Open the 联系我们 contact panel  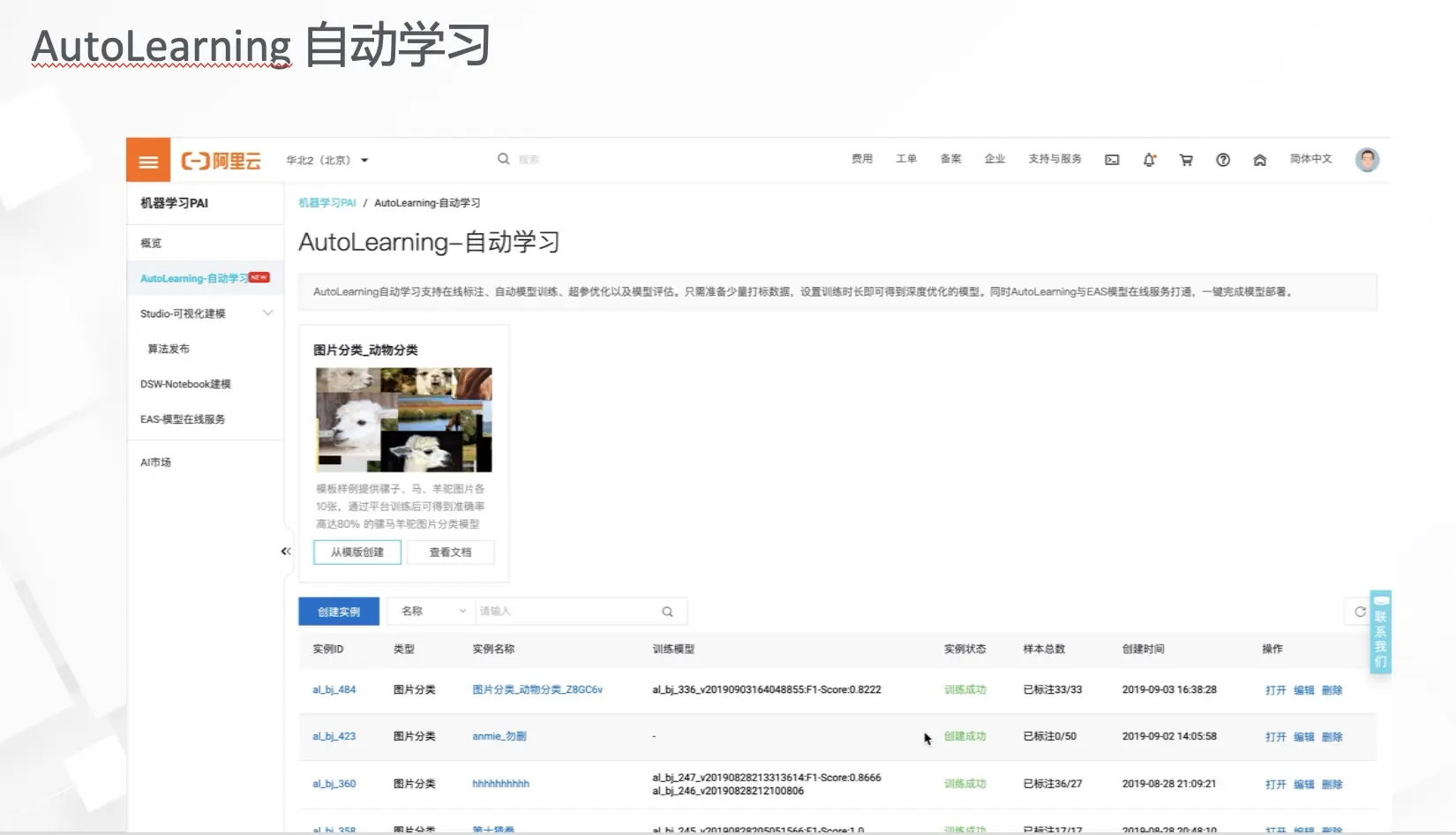pos(1380,631)
